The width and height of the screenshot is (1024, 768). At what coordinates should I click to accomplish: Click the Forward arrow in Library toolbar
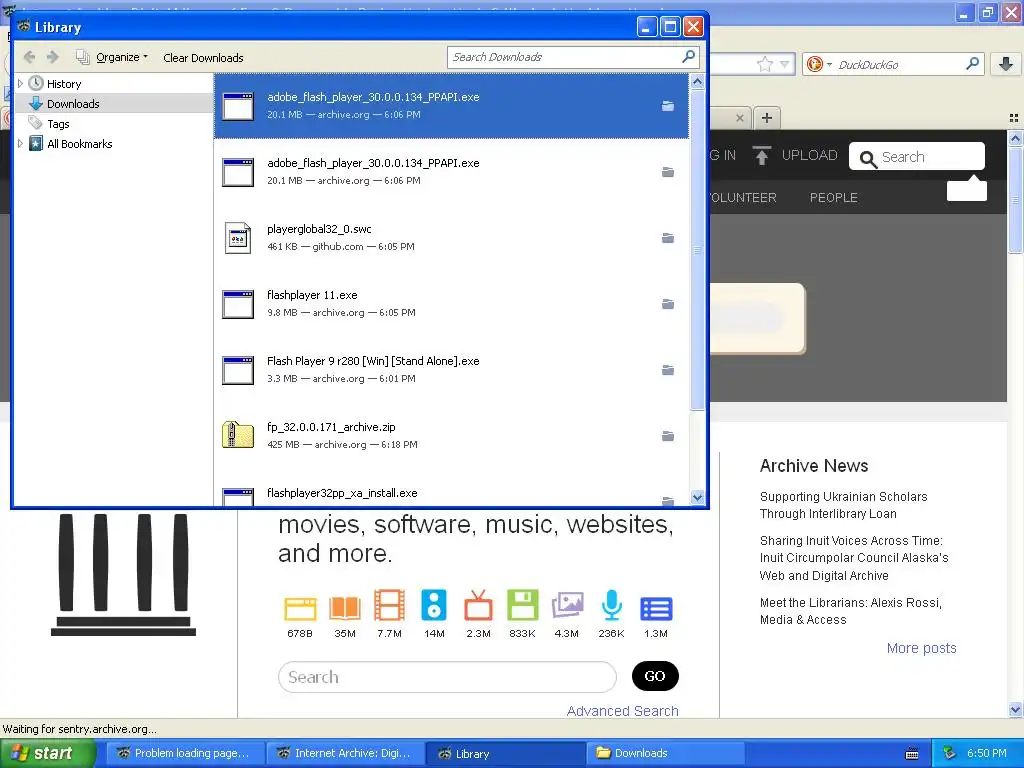click(53, 57)
